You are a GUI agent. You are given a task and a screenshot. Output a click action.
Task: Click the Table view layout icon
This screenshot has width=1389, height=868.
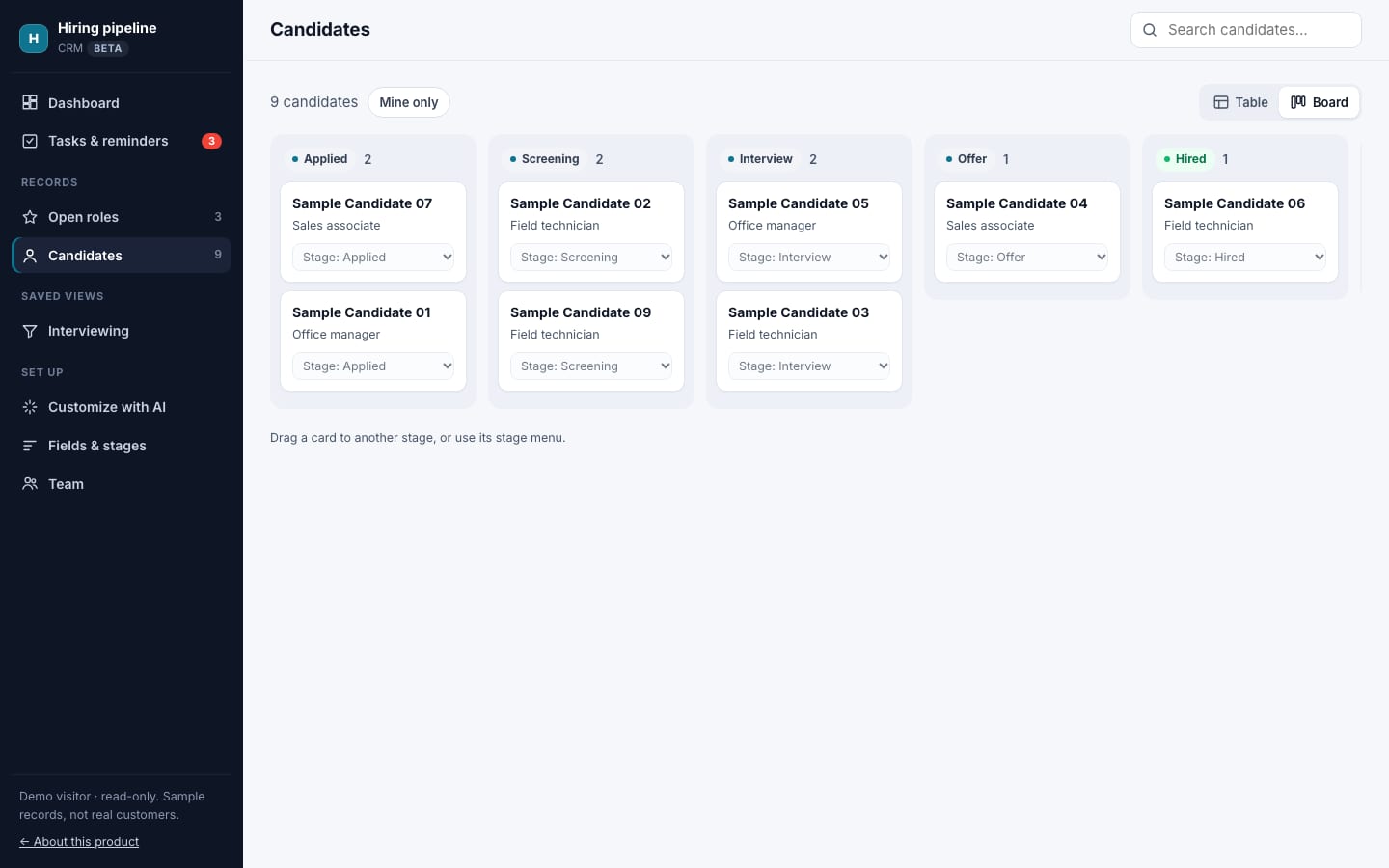pyautogui.click(x=1221, y=102)
